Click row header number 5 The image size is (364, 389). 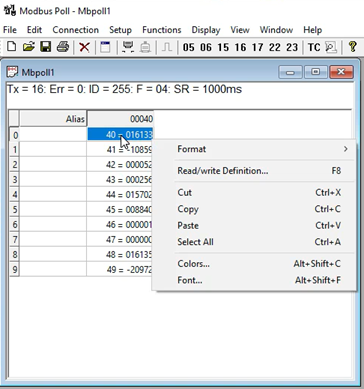[x=14, y=210]
